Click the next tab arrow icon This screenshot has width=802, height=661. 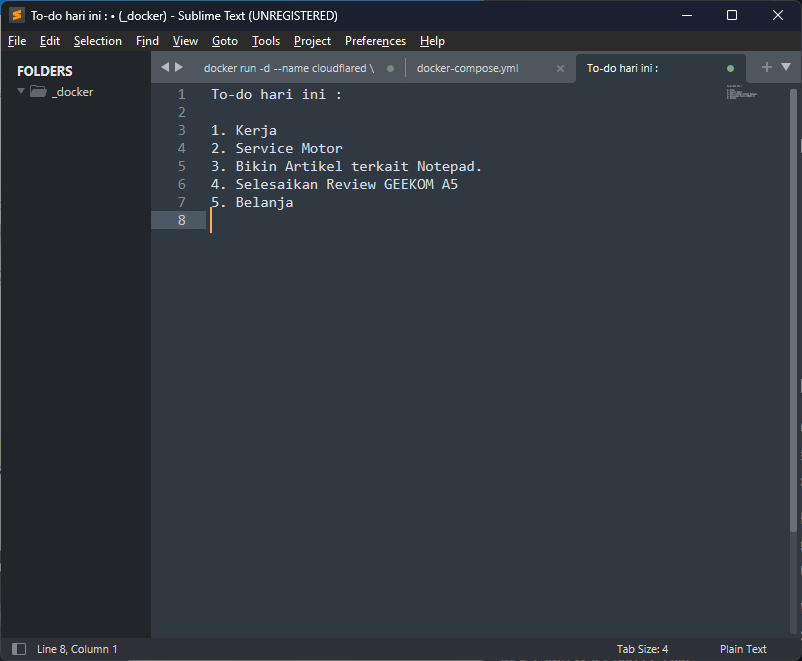(179, 67)
